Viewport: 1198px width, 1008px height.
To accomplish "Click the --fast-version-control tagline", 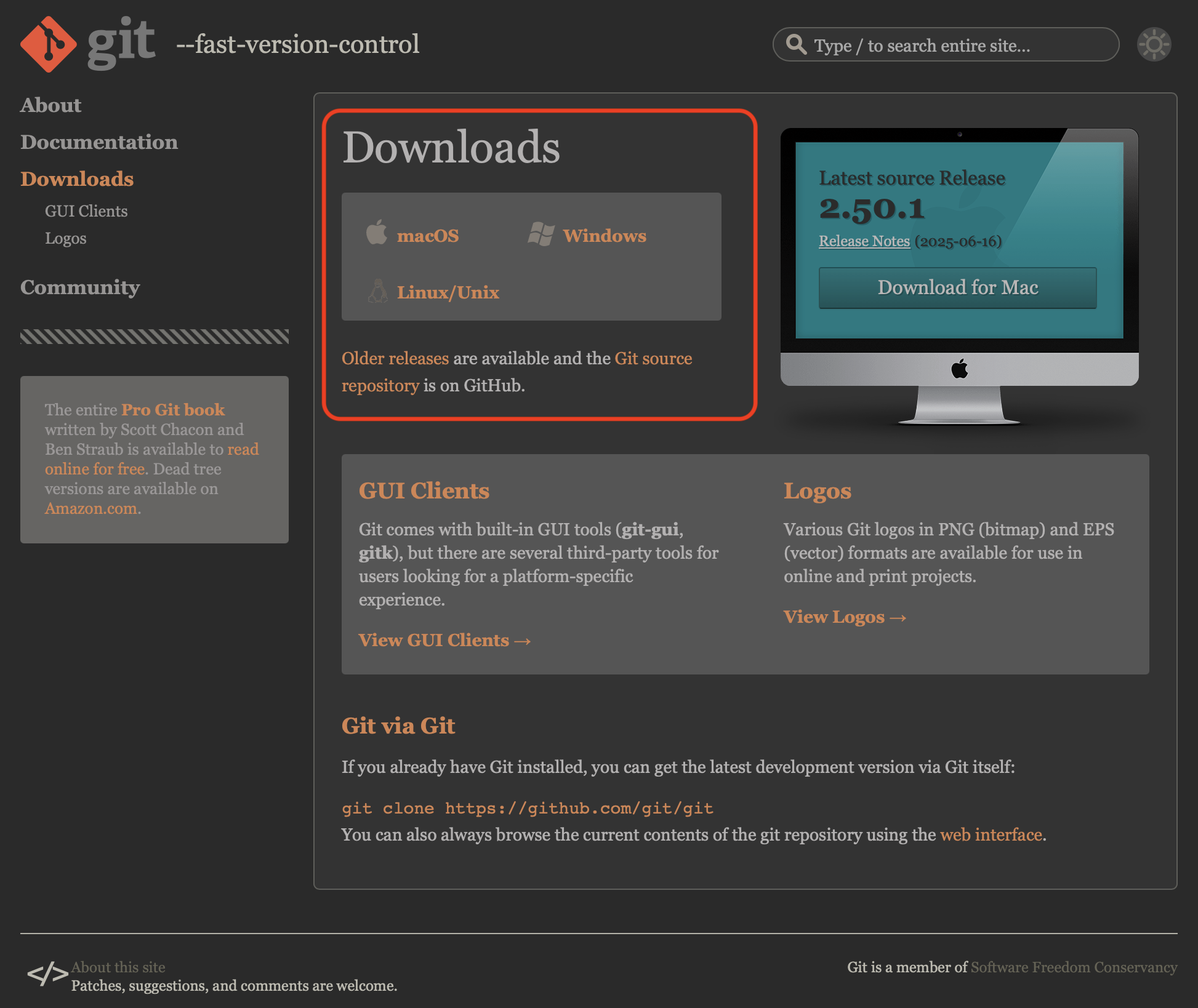I will pos(298,44).
